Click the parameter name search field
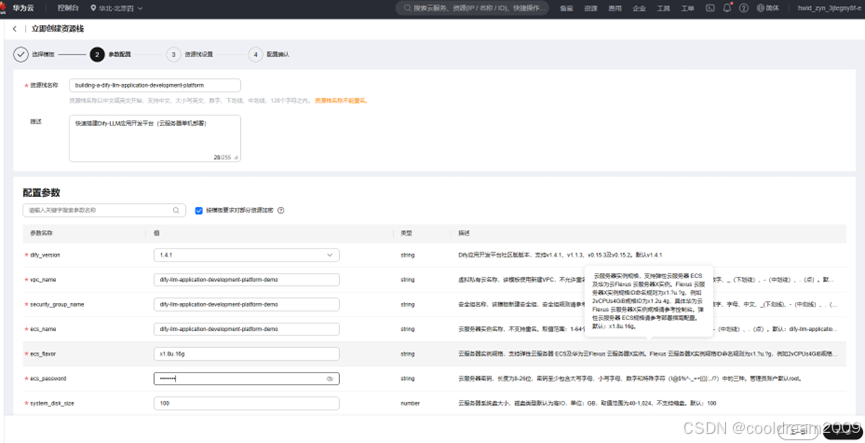Image resolution: width=865 pixels, height=443 pixels. [x=104, y=210]
